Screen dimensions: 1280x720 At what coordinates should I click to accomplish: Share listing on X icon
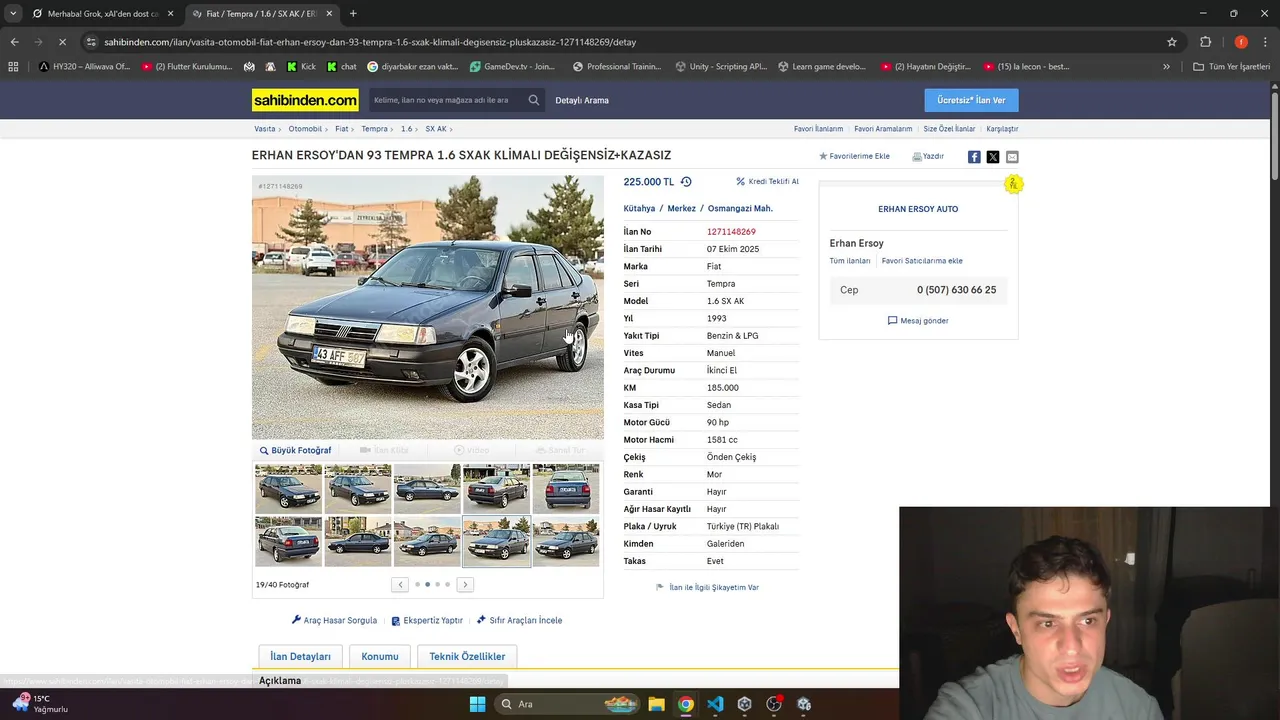point(993,157)
